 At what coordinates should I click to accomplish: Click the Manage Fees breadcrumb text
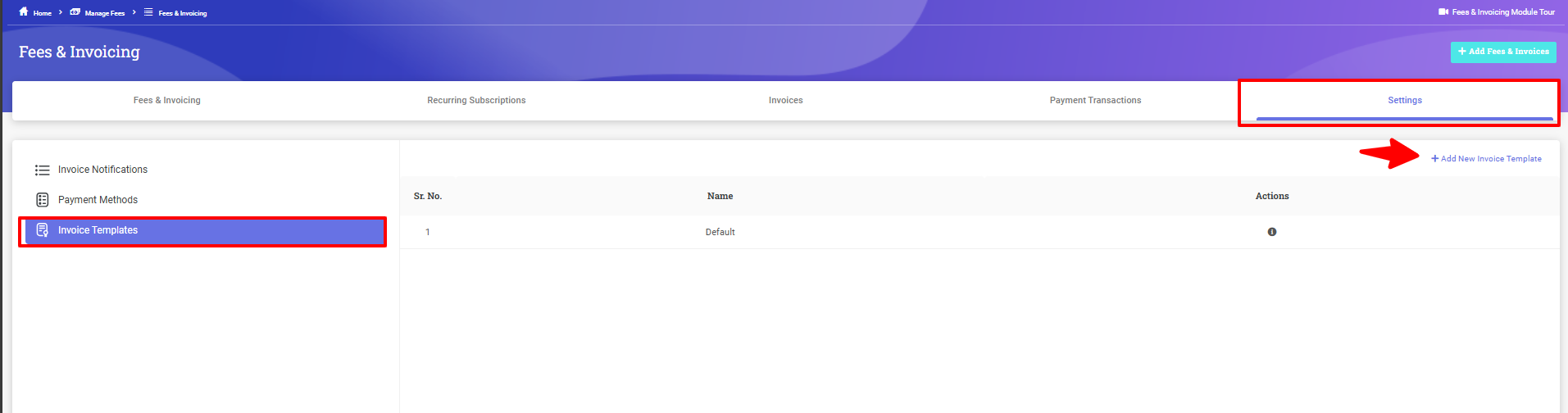point(105,13)
